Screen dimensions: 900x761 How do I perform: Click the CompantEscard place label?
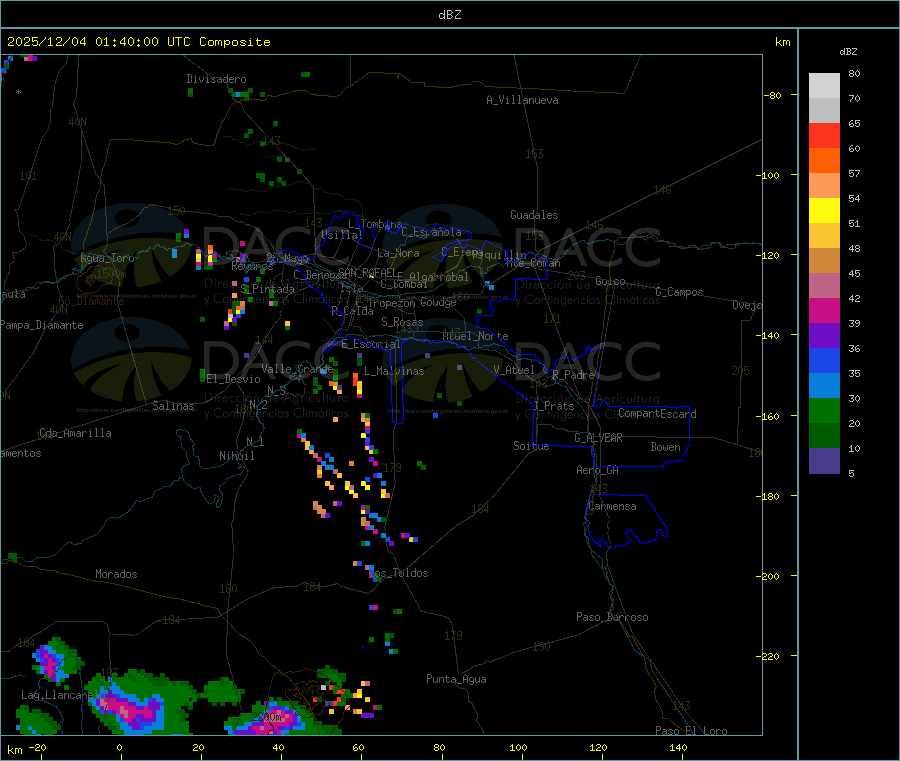click(x=657, y=413)
